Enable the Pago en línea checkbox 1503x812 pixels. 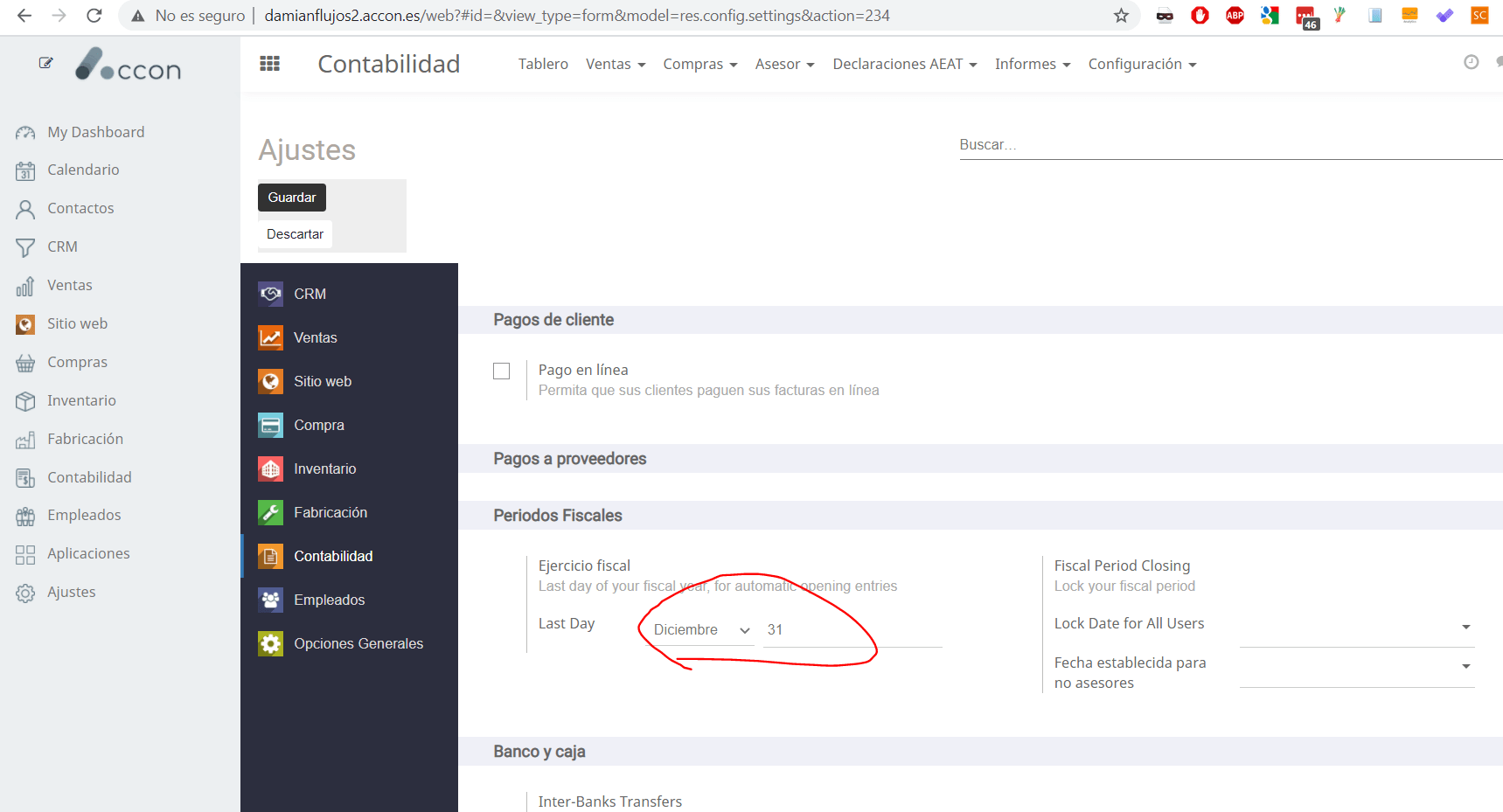click(x=501, y=371)
